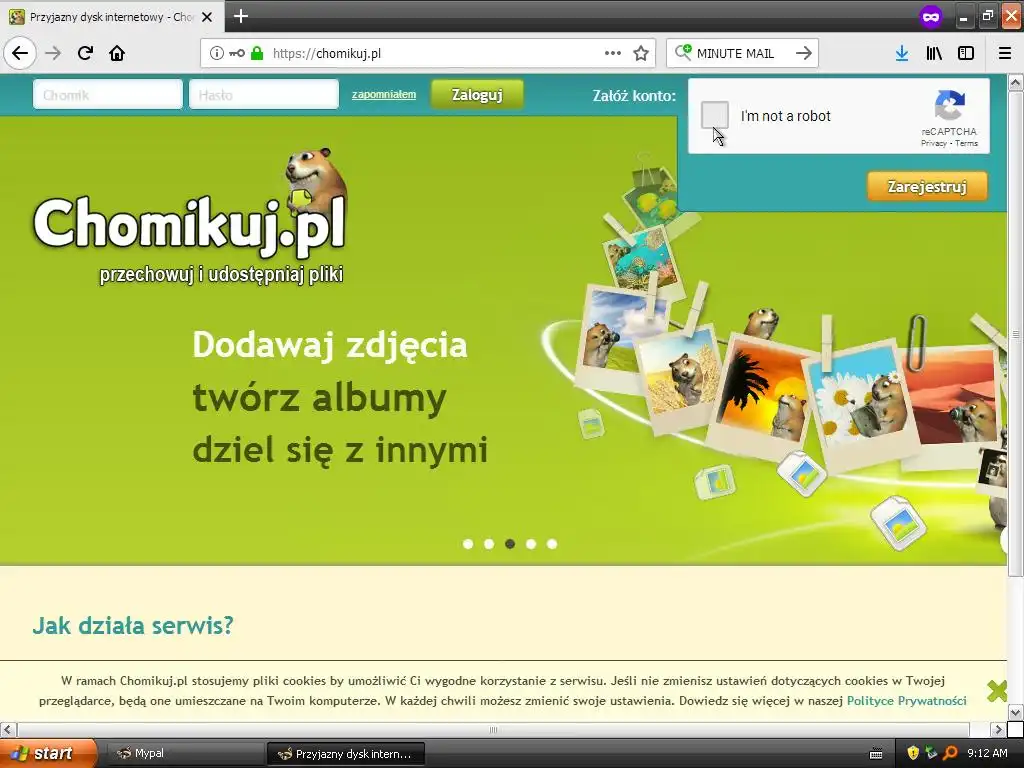Image resolution: width=1024 pixels, height=768 pixels.
Task: Select the first carousel slide dot
Action: click(x=468, y=544)
